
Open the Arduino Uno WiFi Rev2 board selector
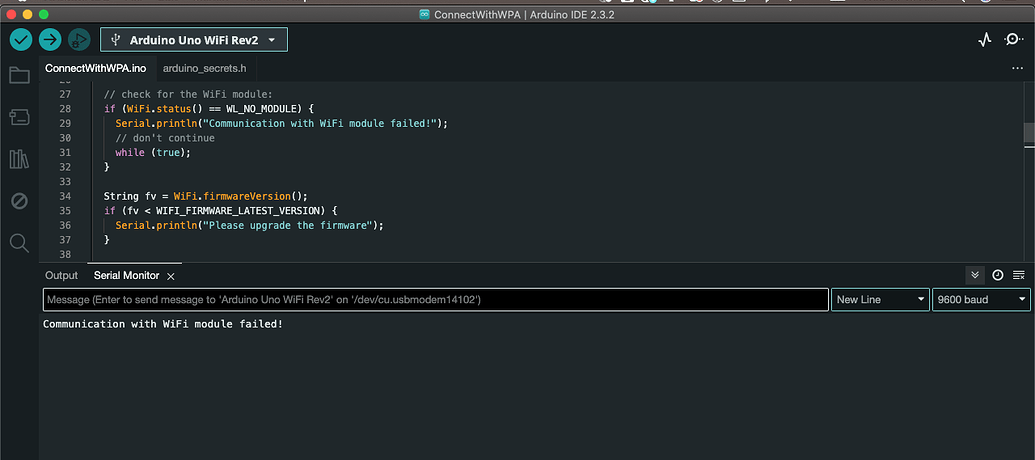194,39
